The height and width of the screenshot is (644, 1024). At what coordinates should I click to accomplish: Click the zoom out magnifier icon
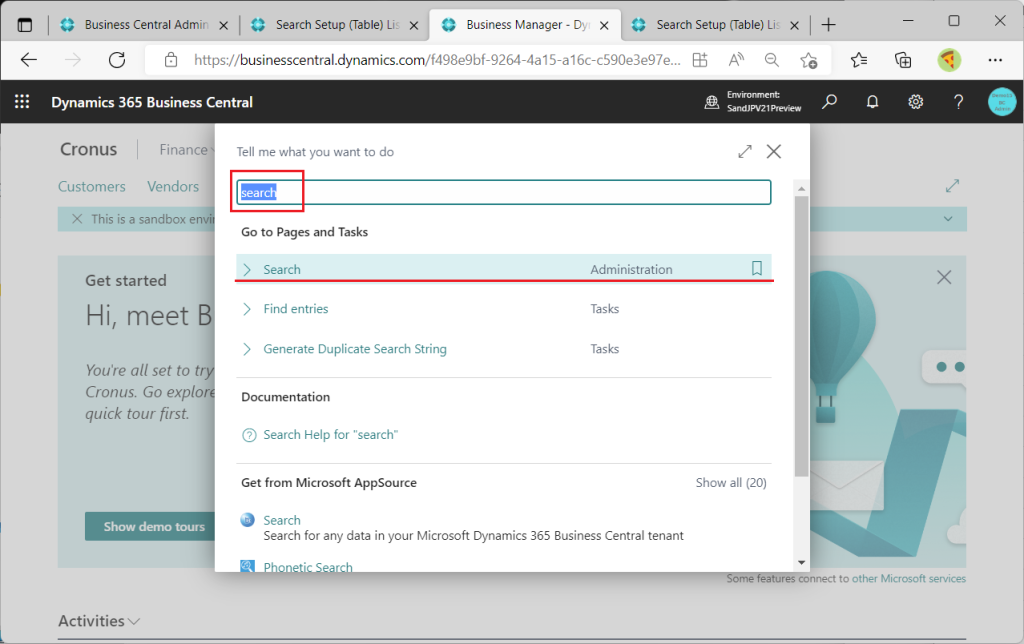coord(772,60)
